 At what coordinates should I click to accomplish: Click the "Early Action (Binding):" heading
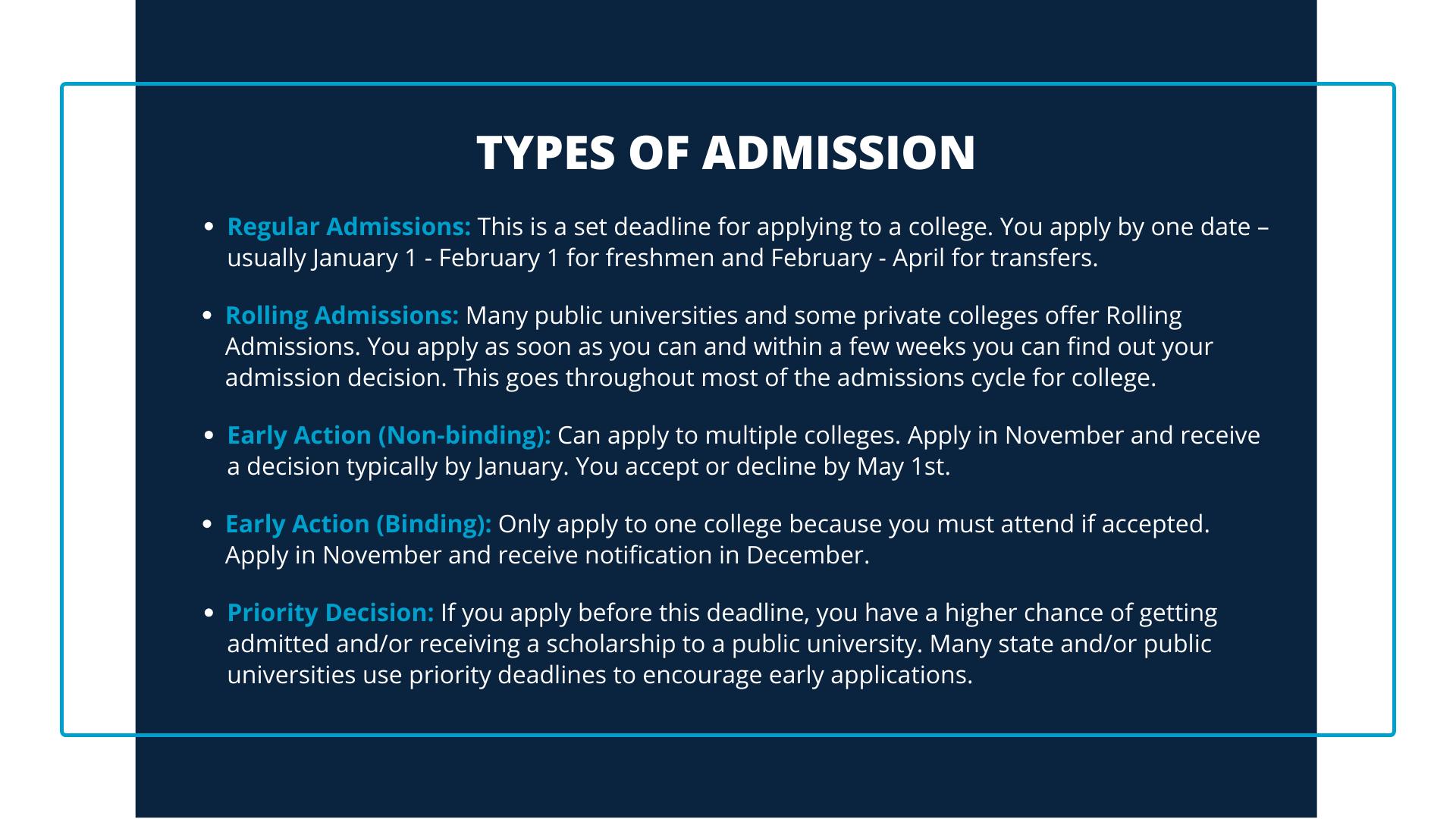(358, 524)
